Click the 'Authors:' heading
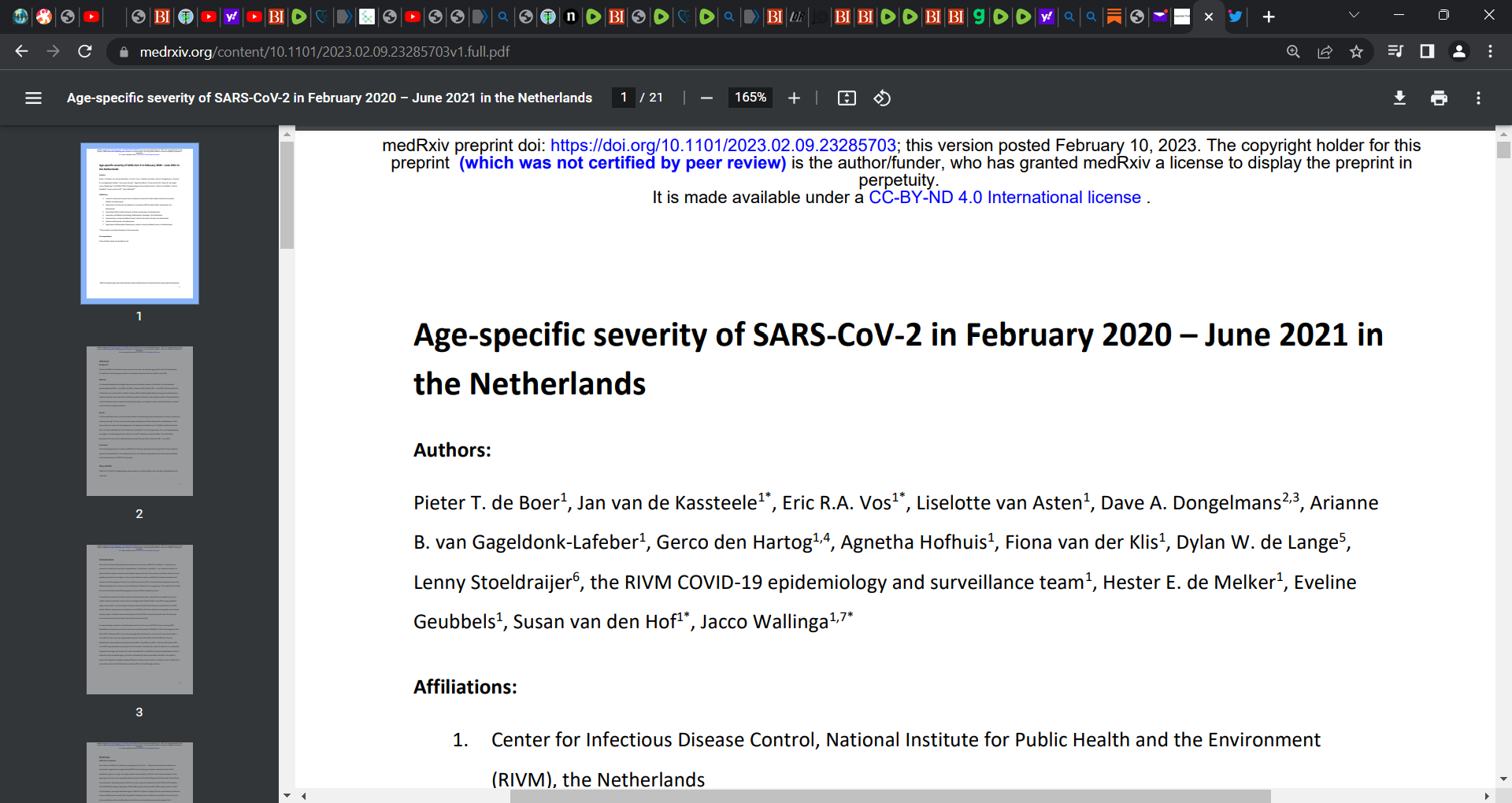1512x803 pixels. 452,450
